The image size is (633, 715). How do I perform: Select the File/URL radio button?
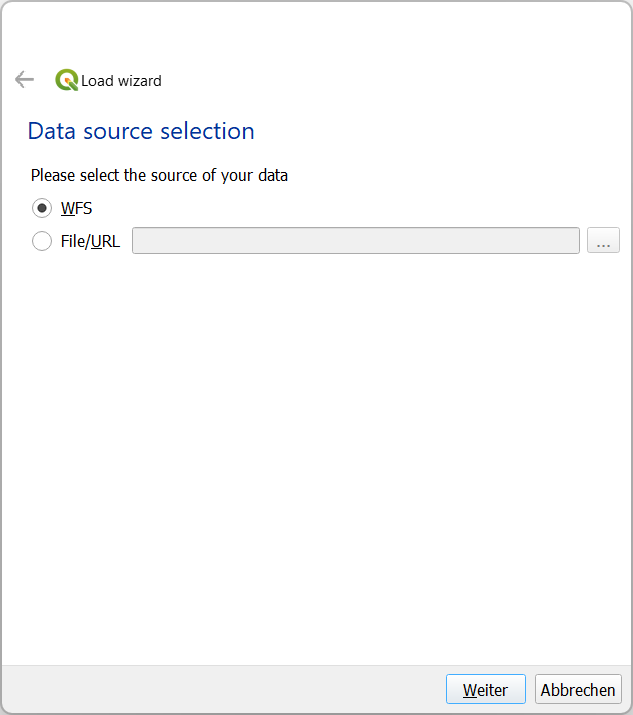coord(42,241)
